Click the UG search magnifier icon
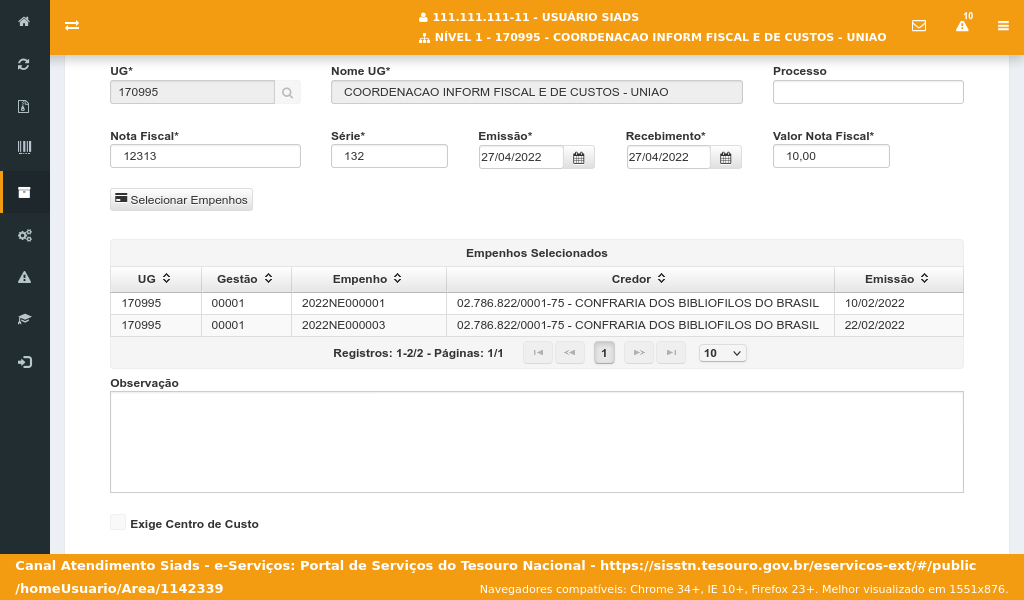 point(287,93)
